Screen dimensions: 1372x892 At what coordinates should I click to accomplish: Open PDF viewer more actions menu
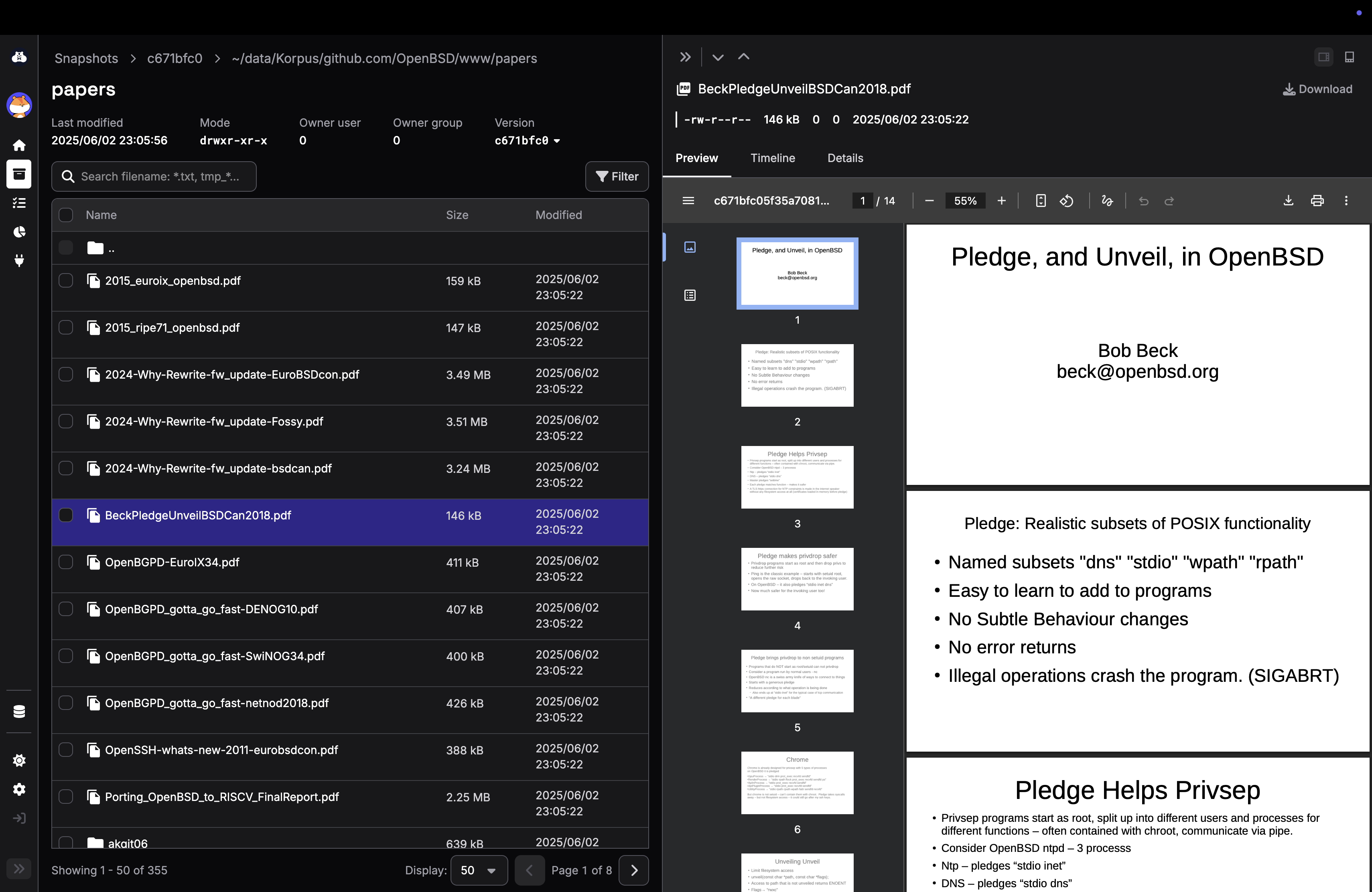[1346, 201]
